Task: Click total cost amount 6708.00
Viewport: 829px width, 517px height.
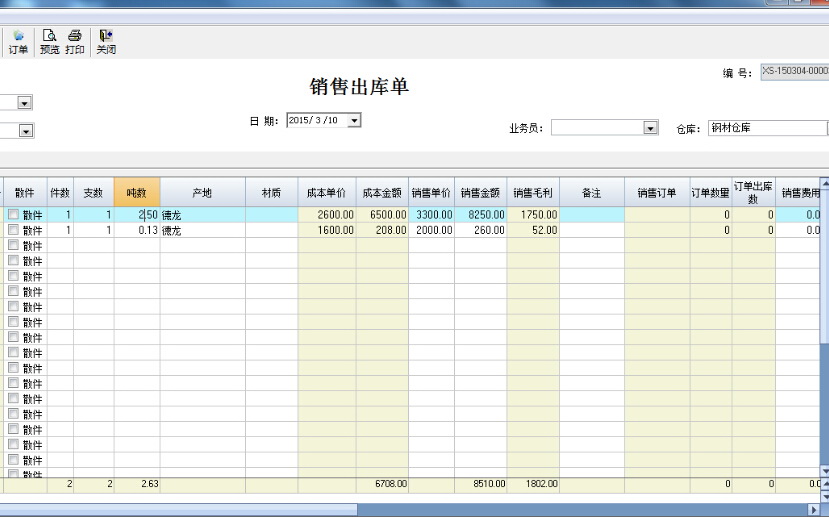Action: [x=382, y=484]
